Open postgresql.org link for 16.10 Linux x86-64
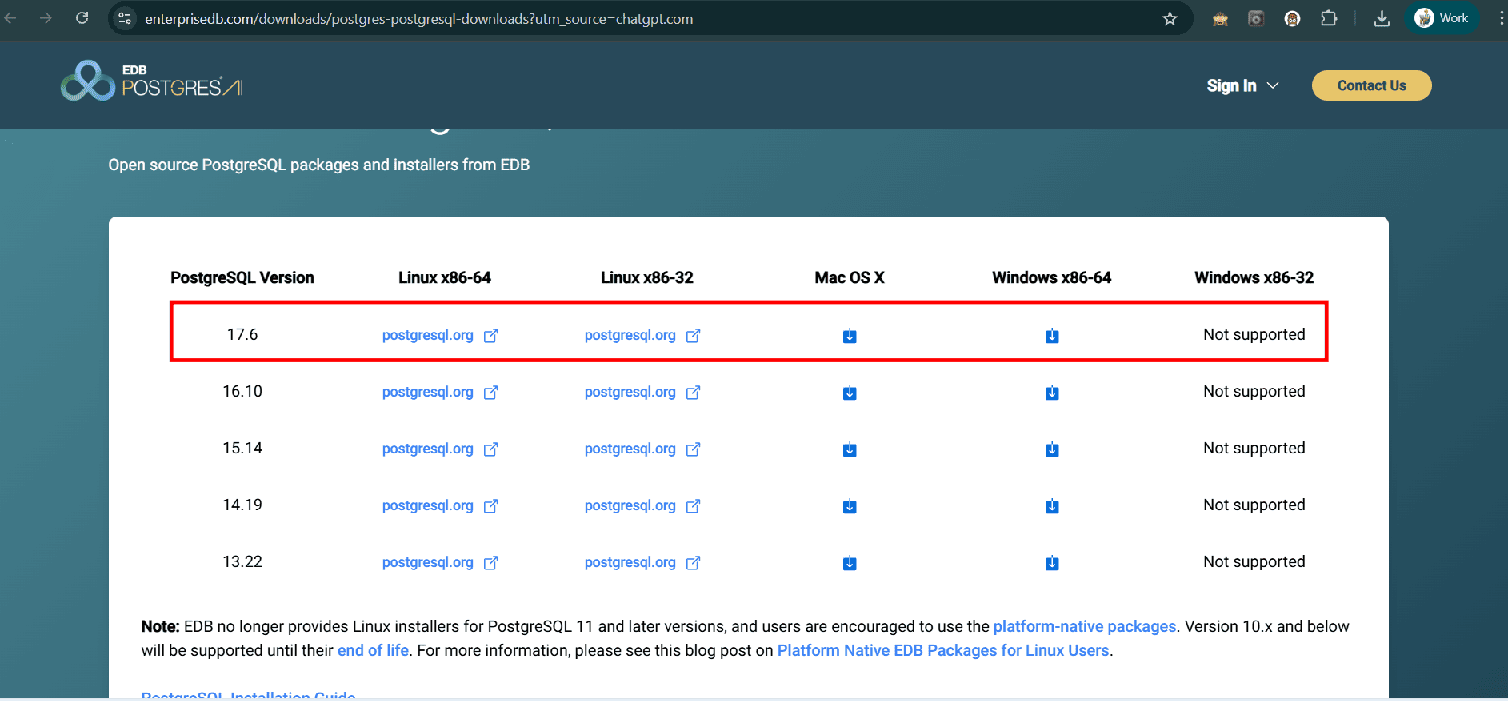This screenshot has height=701, width=1508. [439, 392]
